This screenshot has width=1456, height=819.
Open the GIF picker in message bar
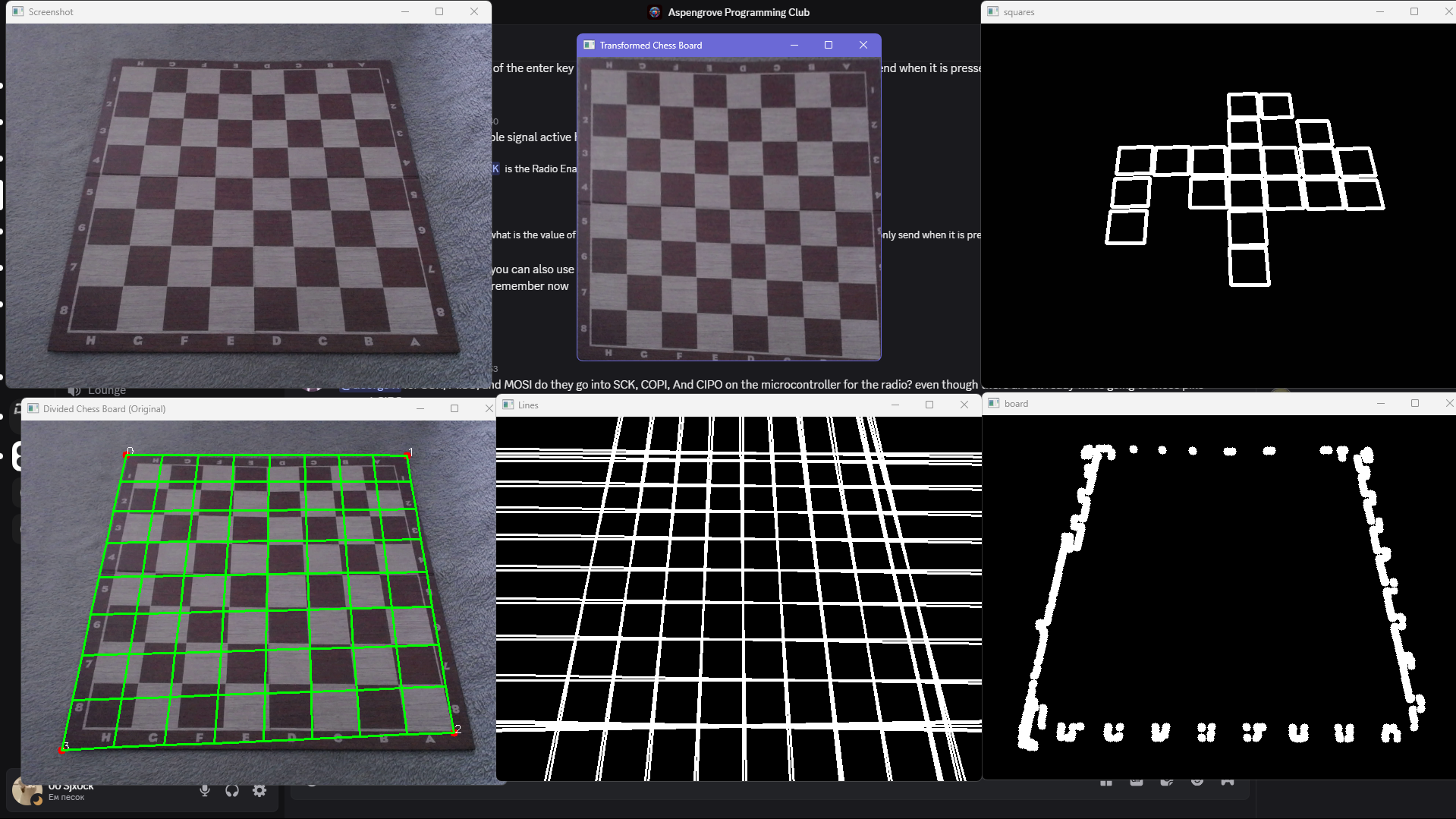coord(1136,782)
